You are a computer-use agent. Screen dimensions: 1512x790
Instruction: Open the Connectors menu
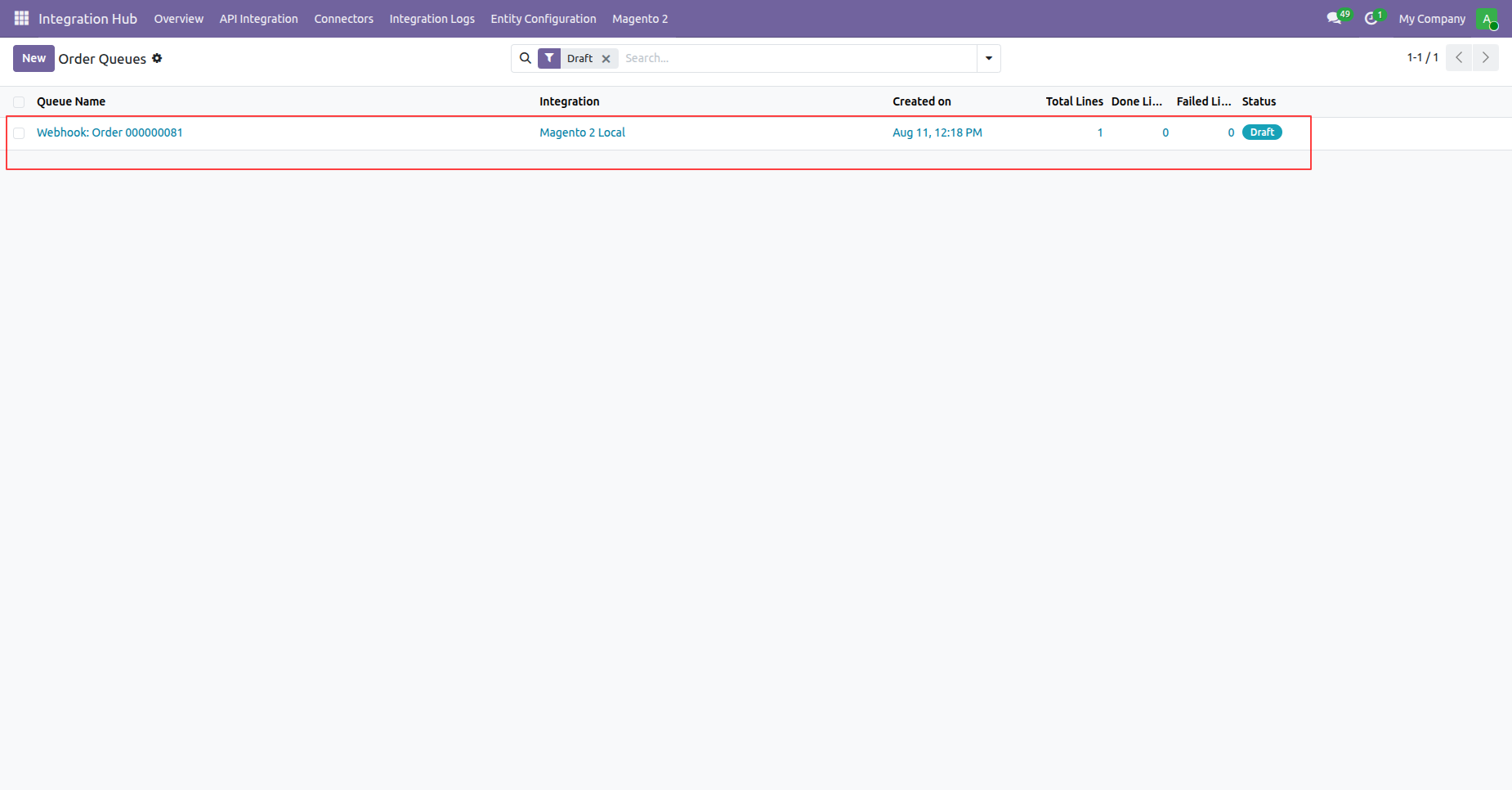click(343, 19)
